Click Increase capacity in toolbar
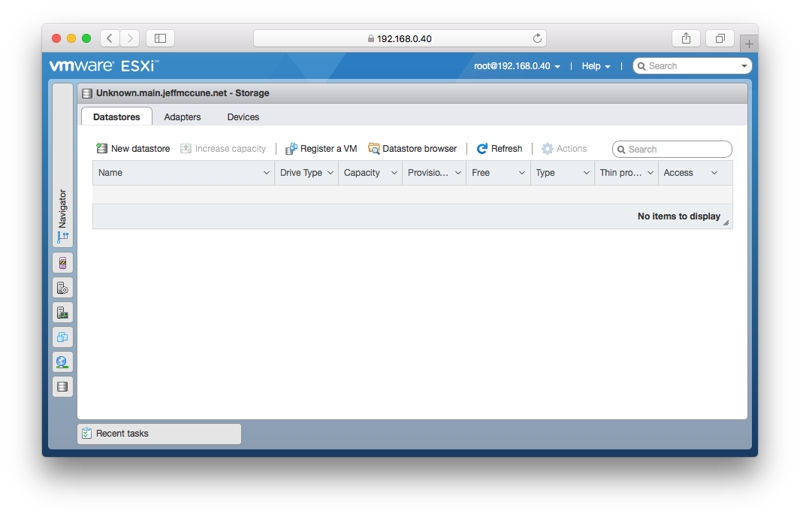The height and width of the screenshot is (517, 800). pos(223,149)
